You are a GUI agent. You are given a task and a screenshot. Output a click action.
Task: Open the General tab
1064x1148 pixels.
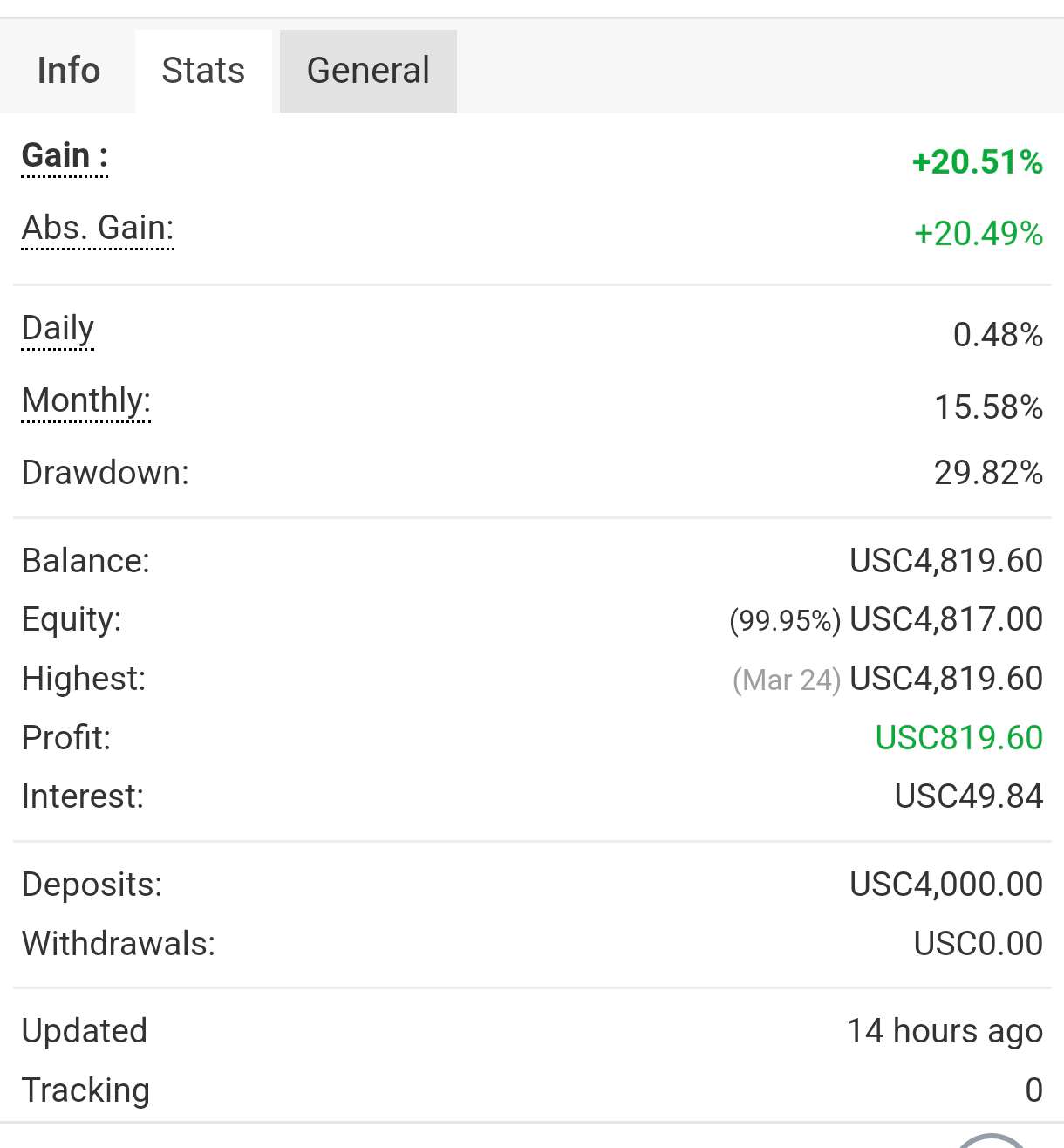click(368, 71)
